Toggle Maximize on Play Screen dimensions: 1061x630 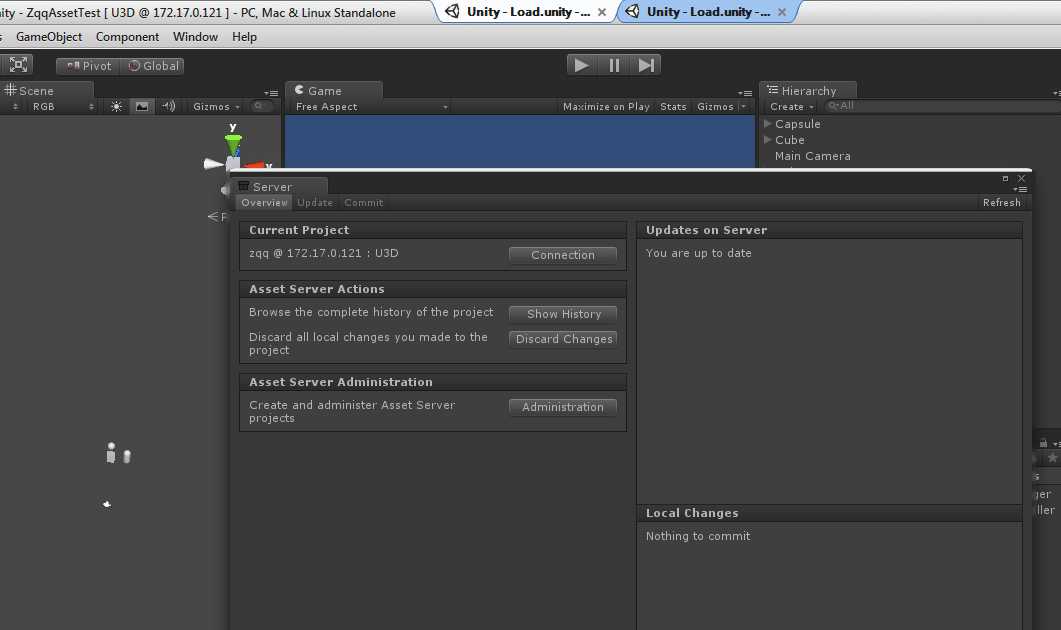tap(606, 106)
